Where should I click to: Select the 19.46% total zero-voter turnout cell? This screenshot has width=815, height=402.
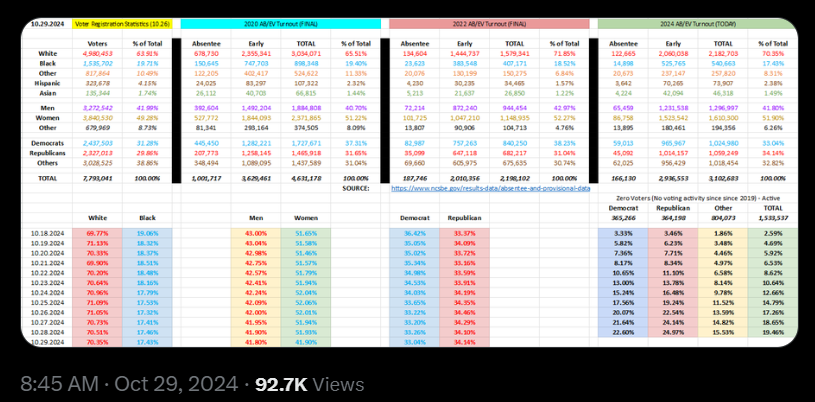tap(773, 332)
